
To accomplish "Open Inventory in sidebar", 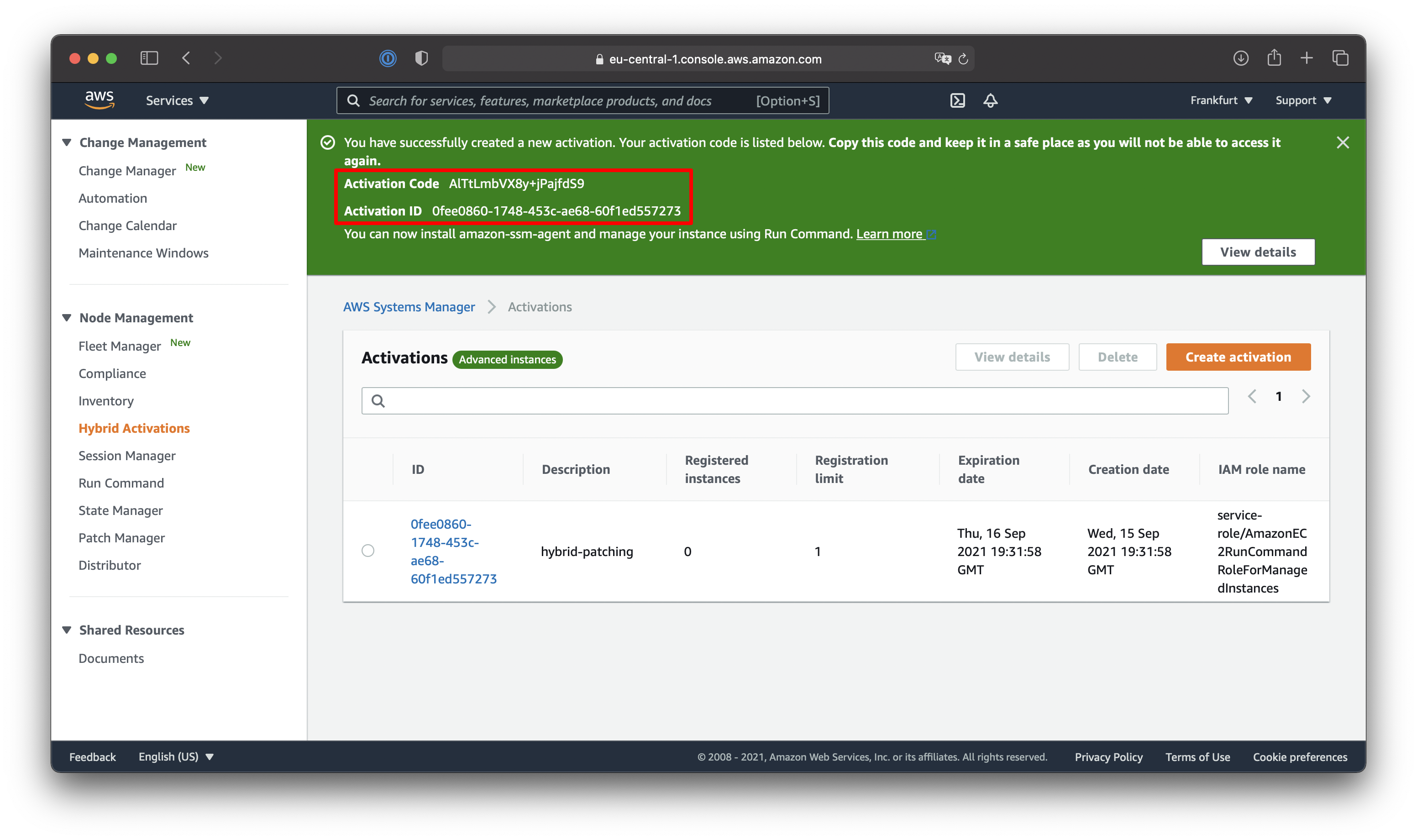I will pos(106,401).
